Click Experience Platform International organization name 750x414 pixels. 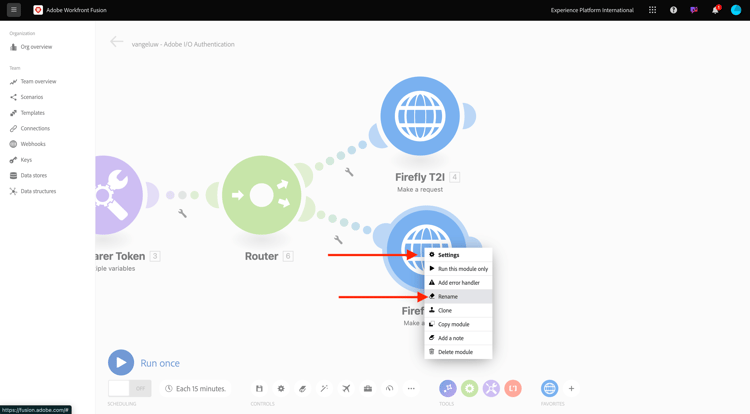592,10
